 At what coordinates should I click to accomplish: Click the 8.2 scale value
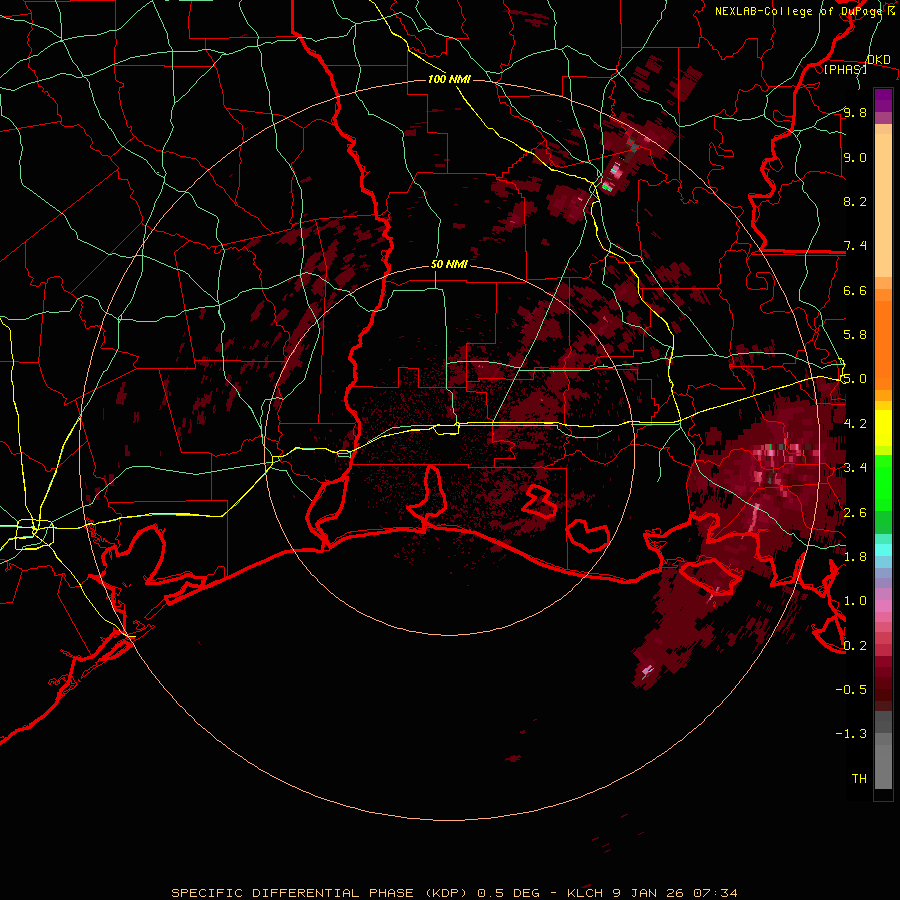click(855, 201)
